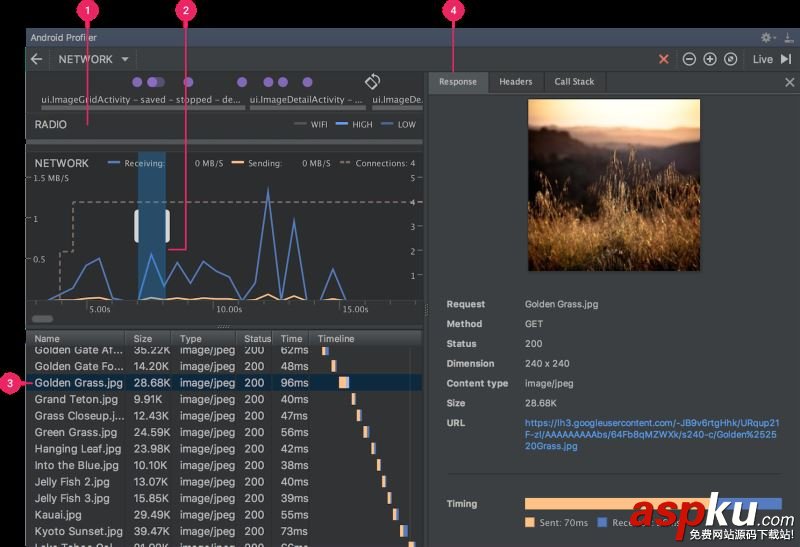Zoom in the timeline with plus icon
The height and width of the screenshot is (547, 800).
(710, 60)
